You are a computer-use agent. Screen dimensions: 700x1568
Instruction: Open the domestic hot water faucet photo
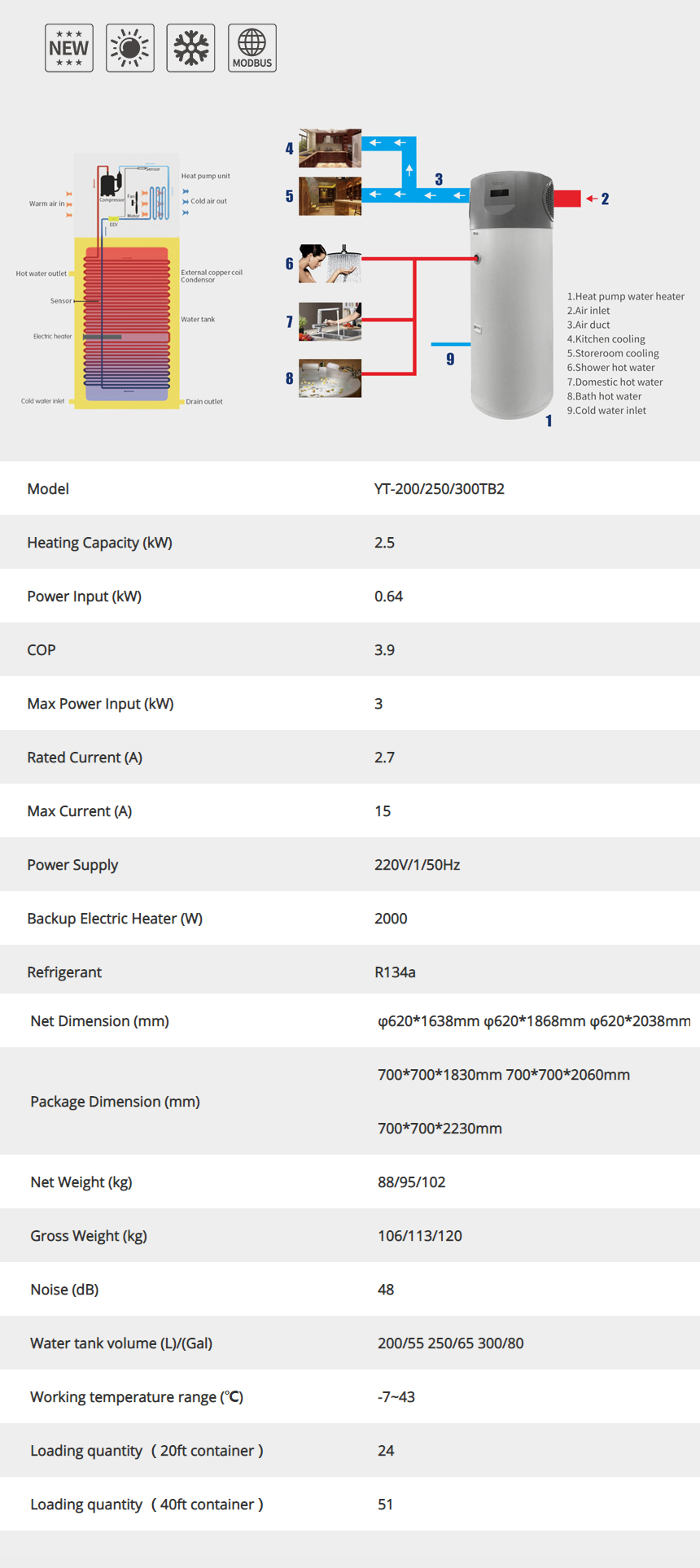click(x=330, y=321)
